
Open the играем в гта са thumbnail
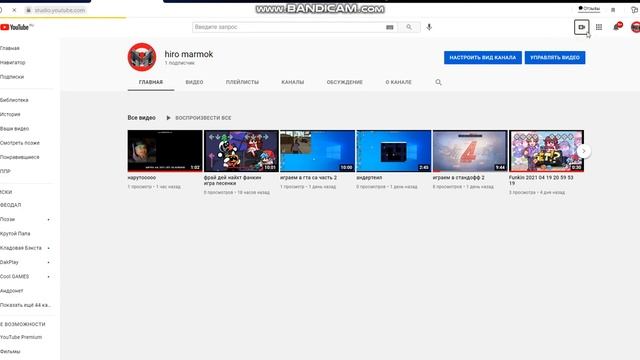point(317,151)
